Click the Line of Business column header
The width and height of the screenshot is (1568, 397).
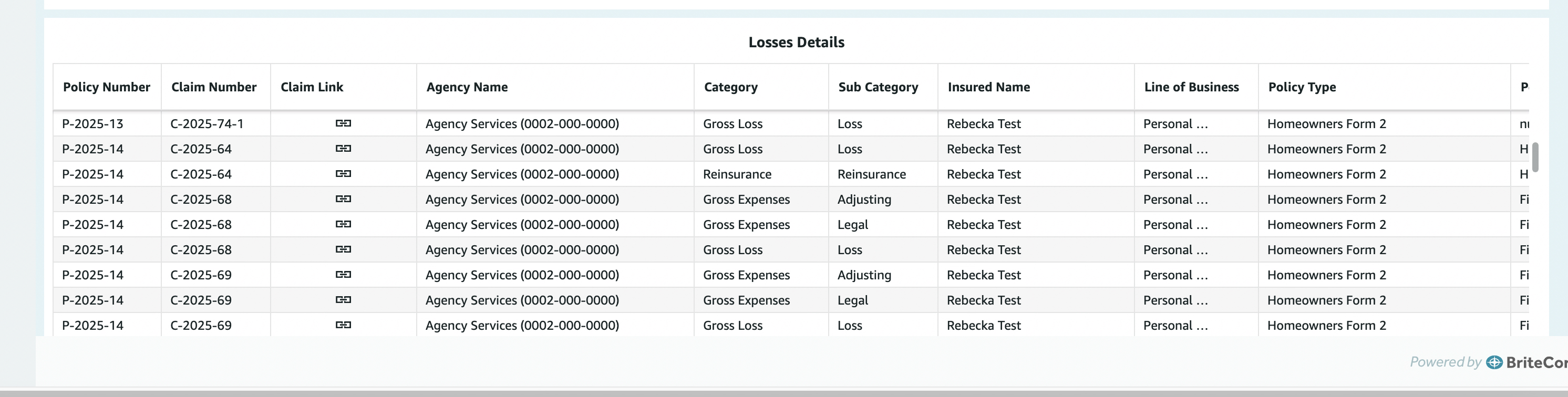(1191, 87)
